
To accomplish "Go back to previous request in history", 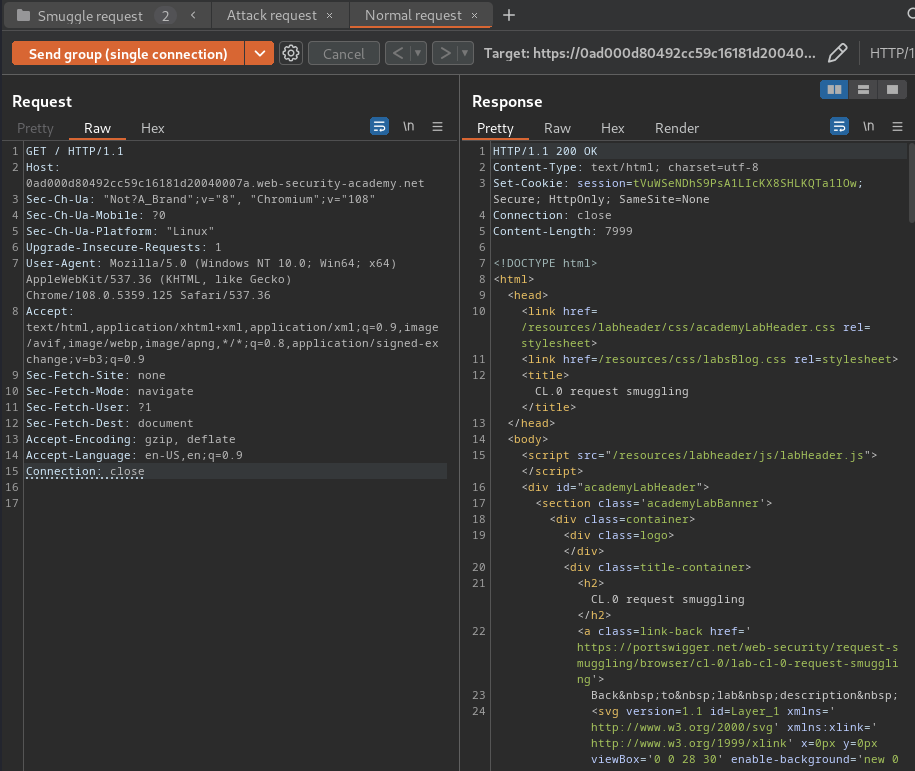I will pyautogui.click(x=398, y=54).
